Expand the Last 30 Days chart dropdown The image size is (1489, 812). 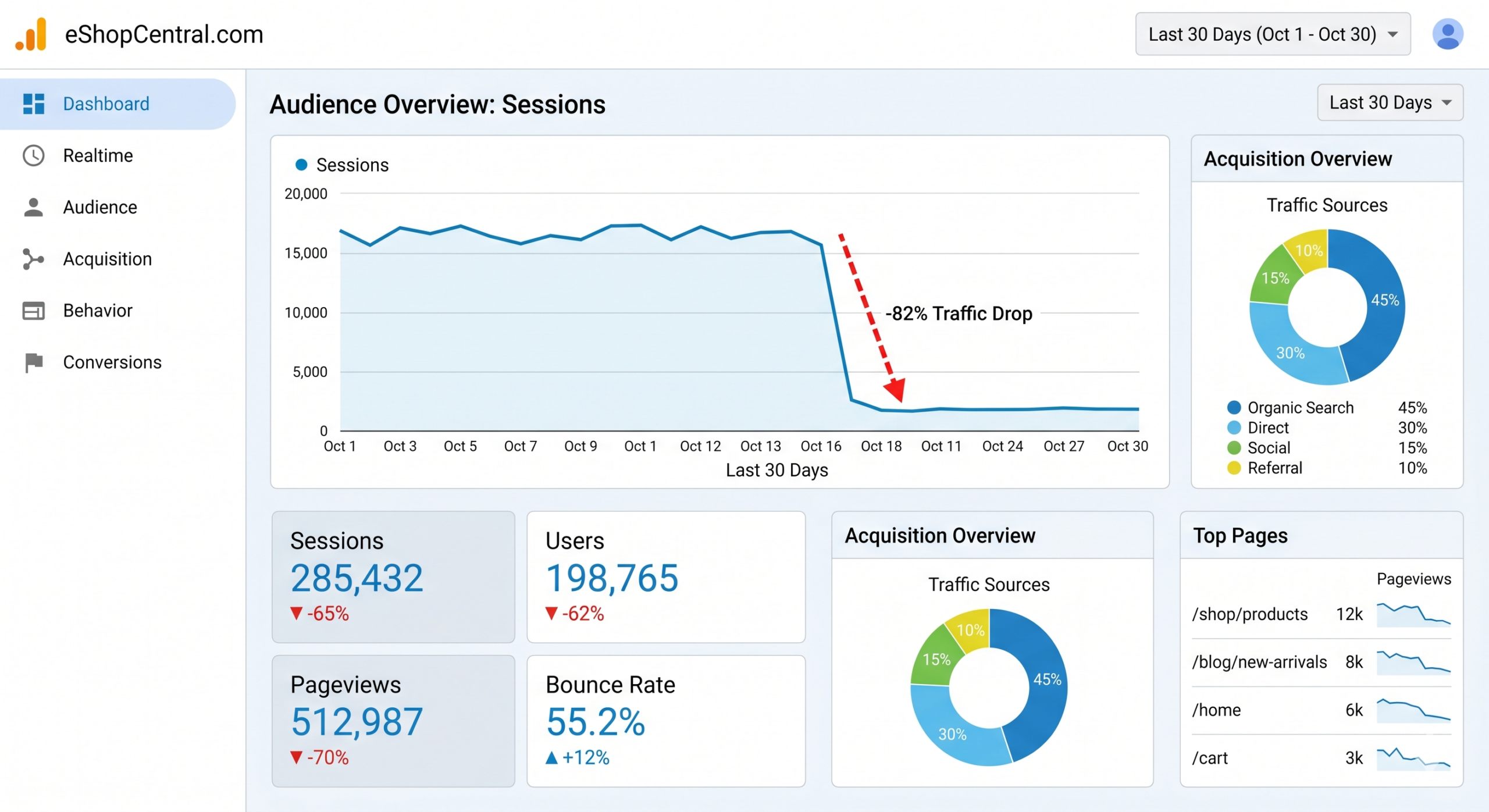(1390, 103)
